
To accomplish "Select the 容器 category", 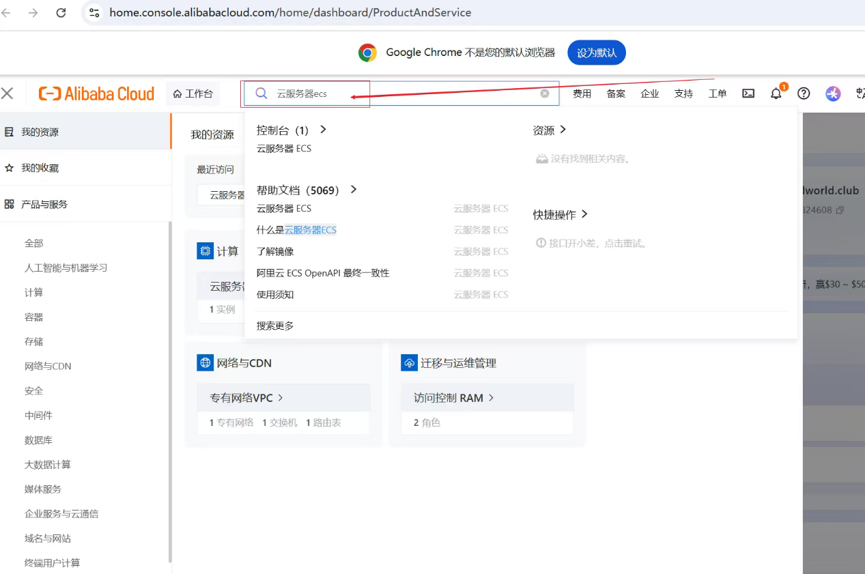I will tap(34, 317).
